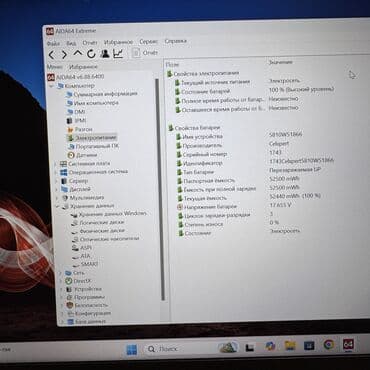Open File Explorer from the taskbar
Viewport: 370px width, 370px height.
[x=290, y=346]
